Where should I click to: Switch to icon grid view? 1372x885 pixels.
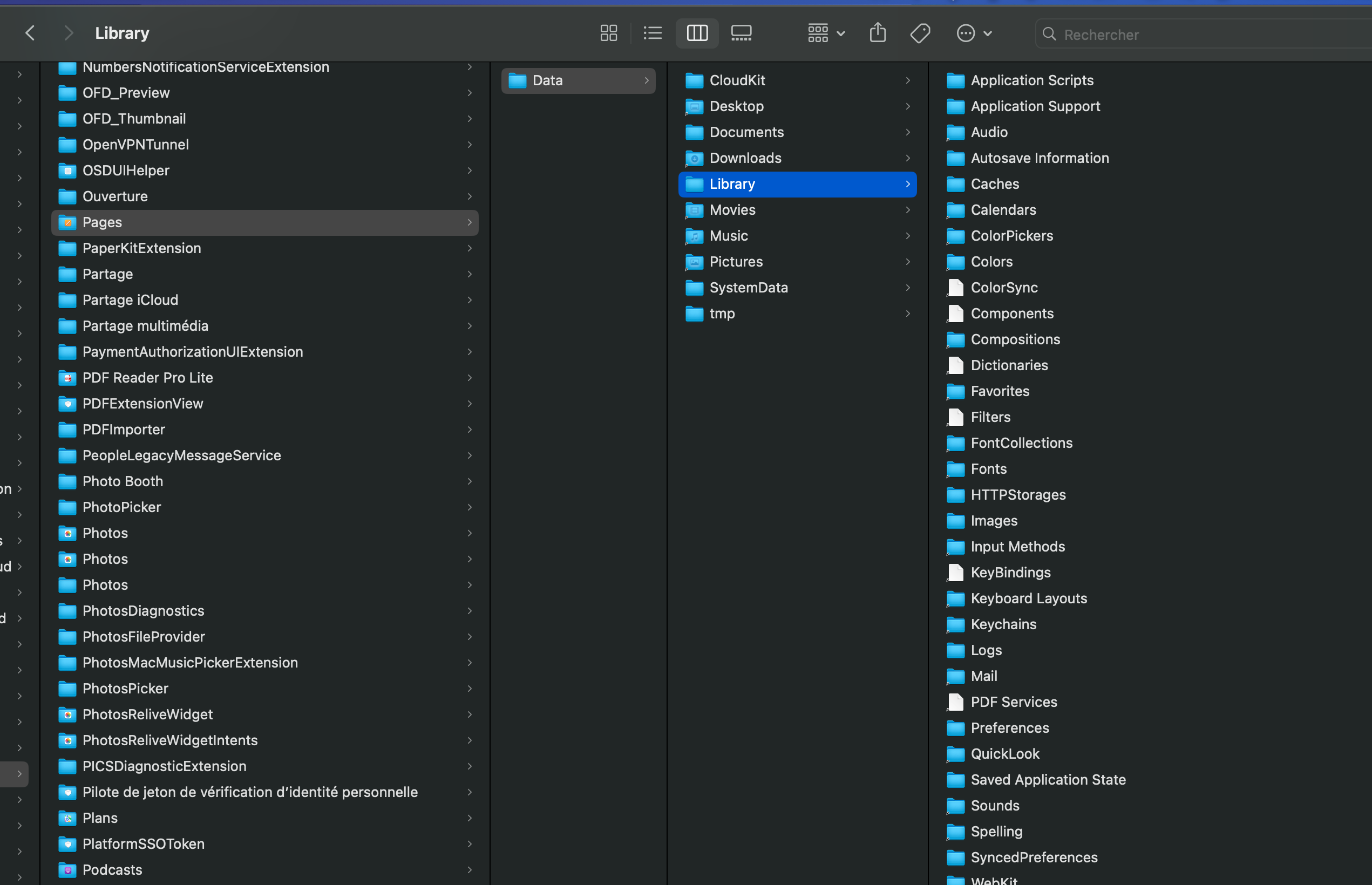point(608,33)
